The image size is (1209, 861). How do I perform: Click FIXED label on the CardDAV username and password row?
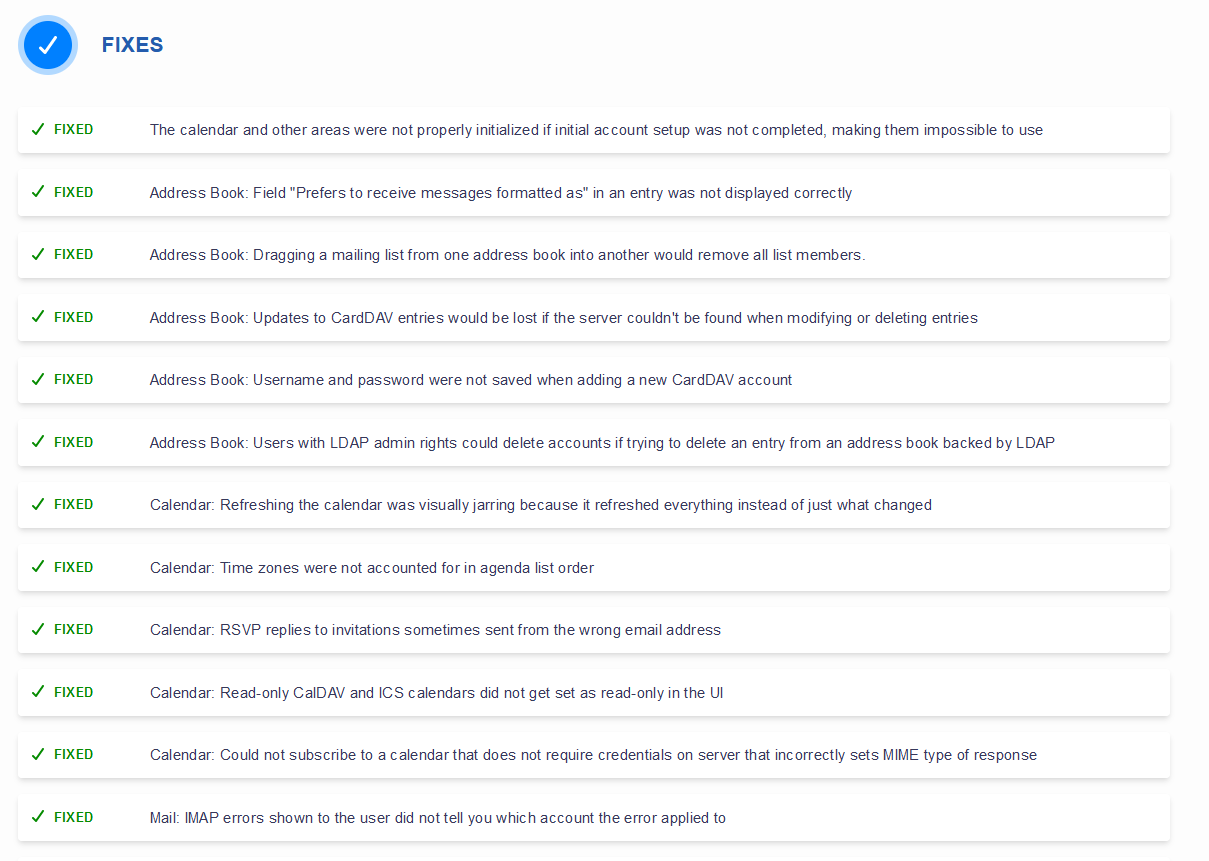[x=73, y=380]
